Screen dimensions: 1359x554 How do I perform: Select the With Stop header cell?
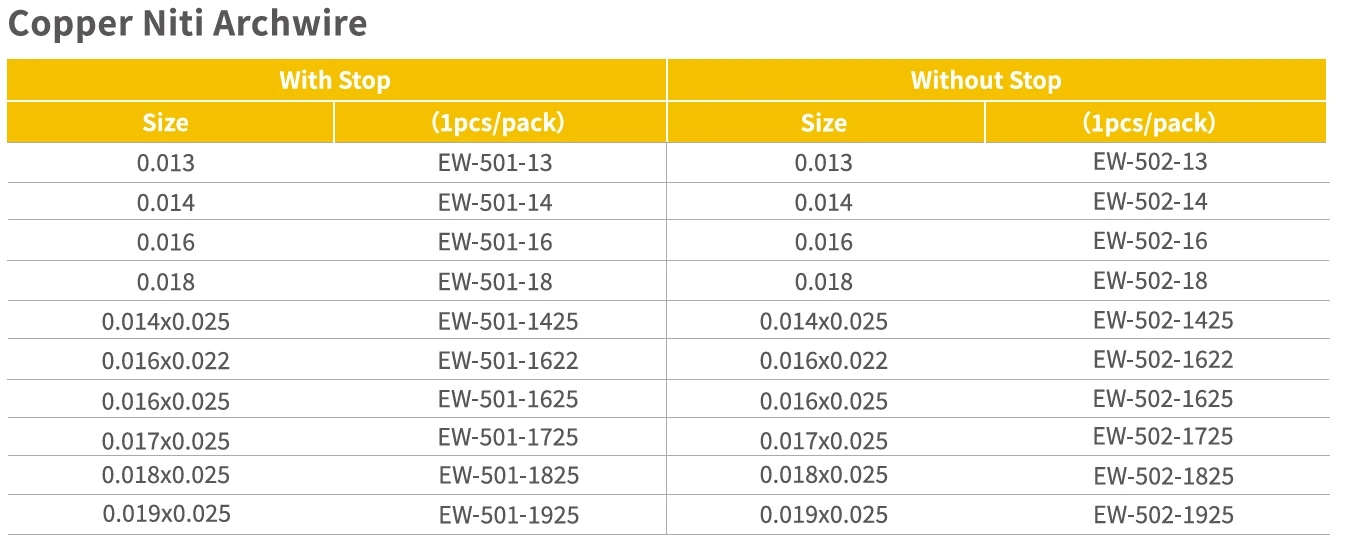click(336, 80)
